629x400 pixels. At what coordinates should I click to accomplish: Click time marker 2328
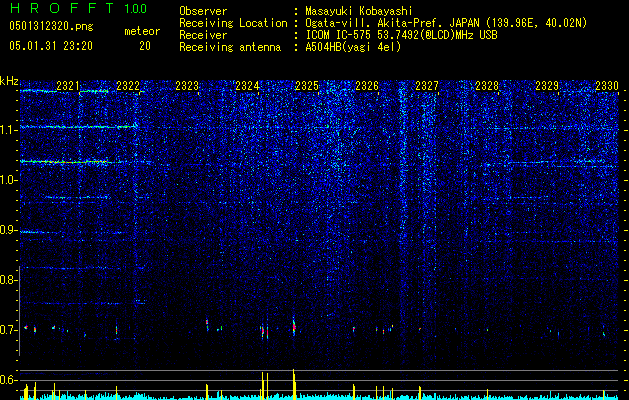point(487,86)
